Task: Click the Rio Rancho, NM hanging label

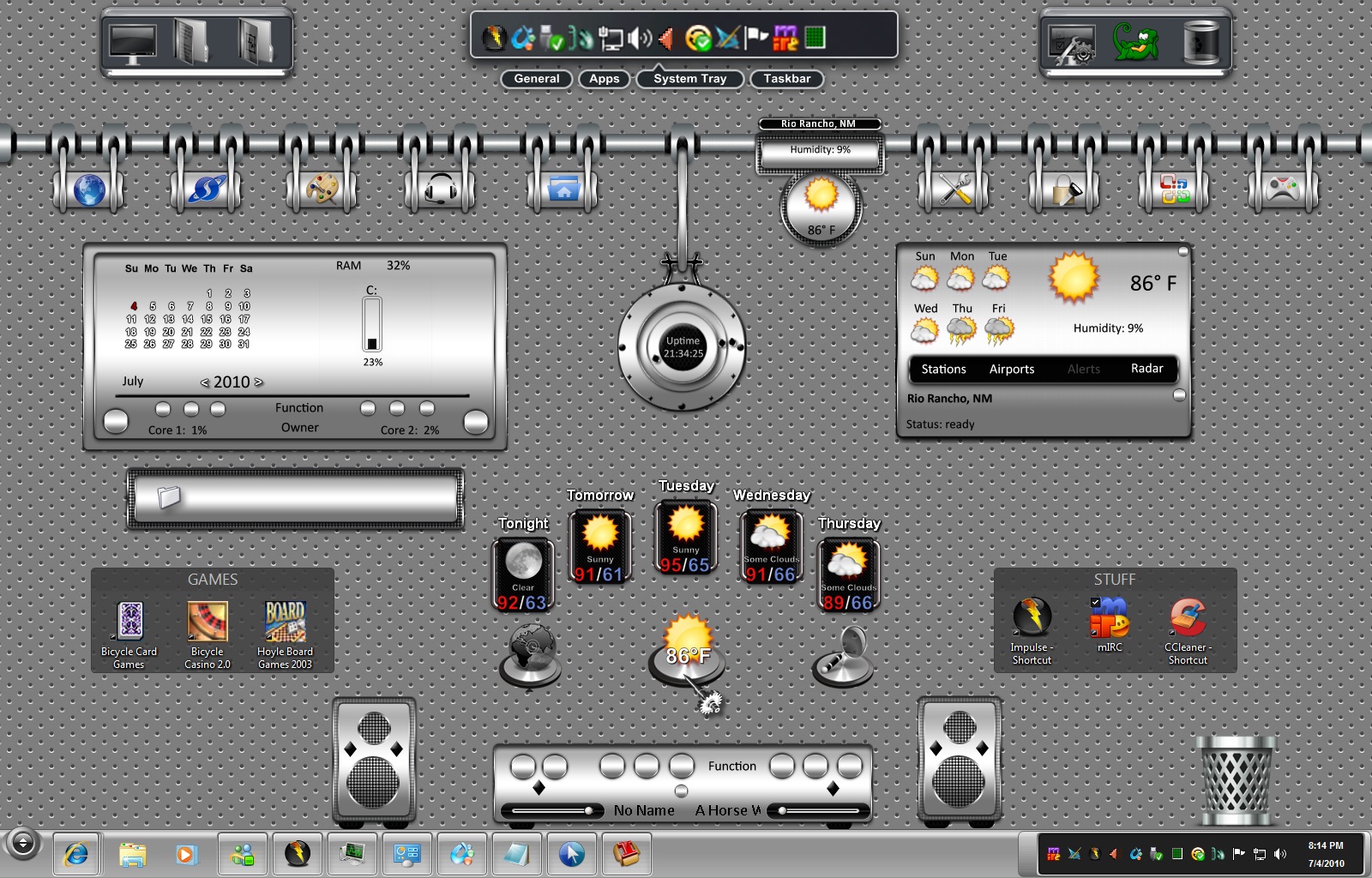Action: 819,124
